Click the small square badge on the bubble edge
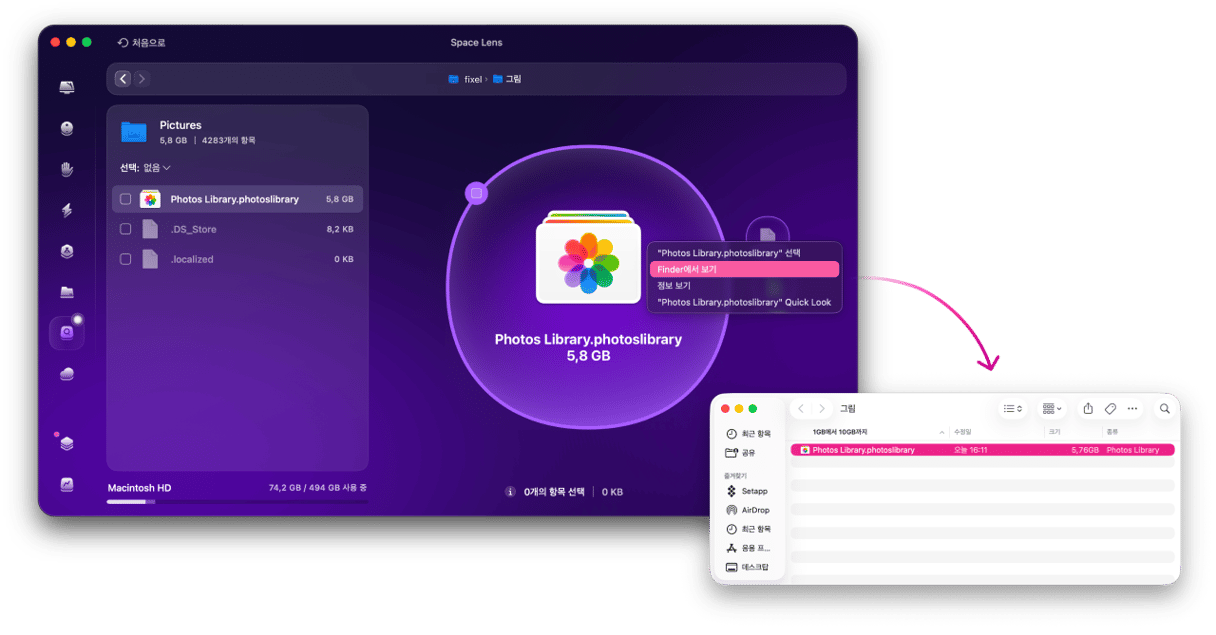This screenshot has height=635, width=1216. click(477, 193)
